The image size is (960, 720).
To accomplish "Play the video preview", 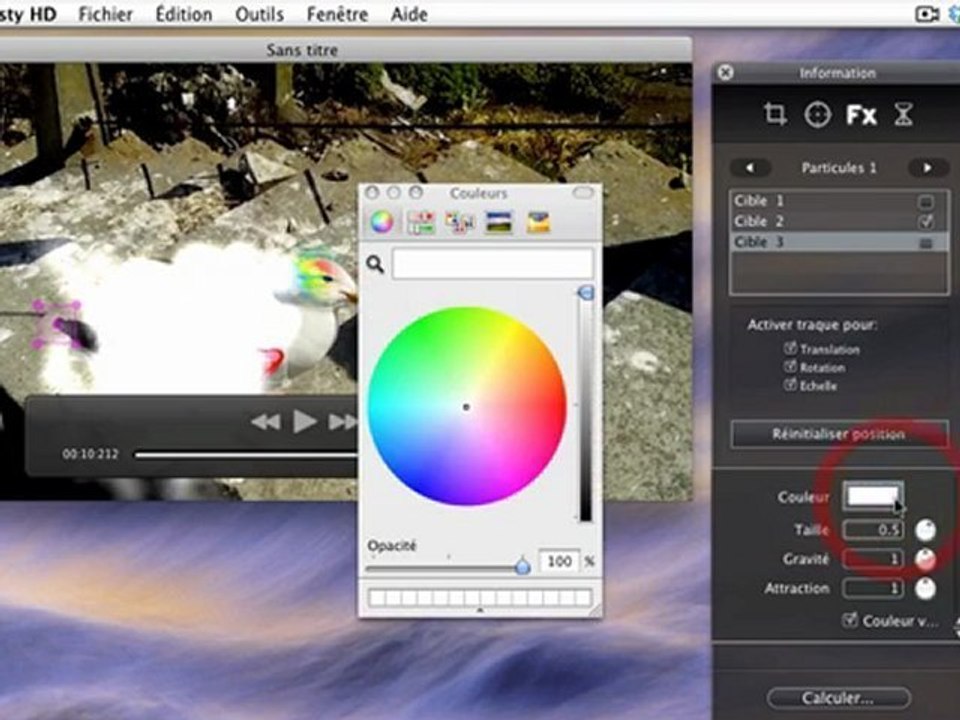I will [x=304, y=421].
